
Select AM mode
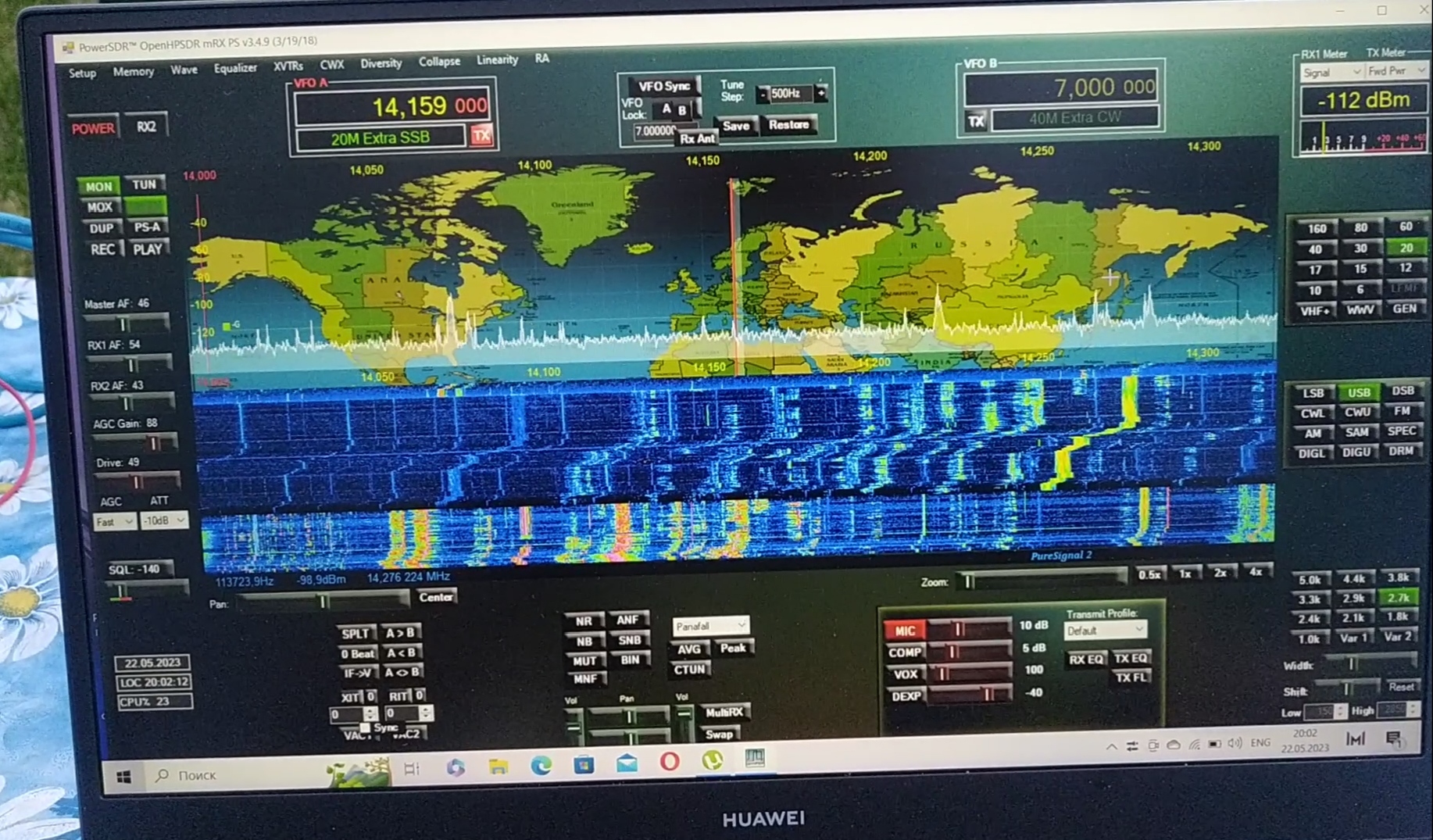[x=1313, y=434]
